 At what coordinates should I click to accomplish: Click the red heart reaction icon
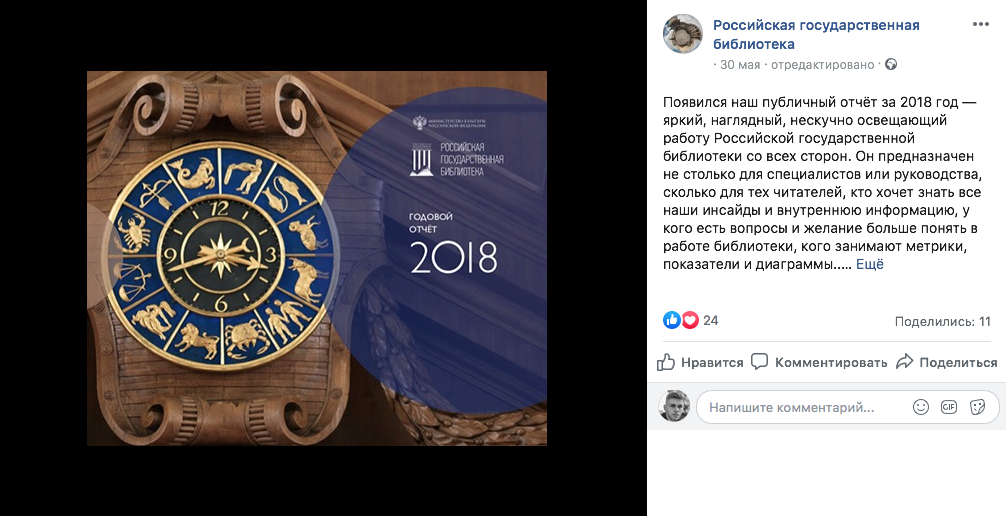click(x=690, y=320)
